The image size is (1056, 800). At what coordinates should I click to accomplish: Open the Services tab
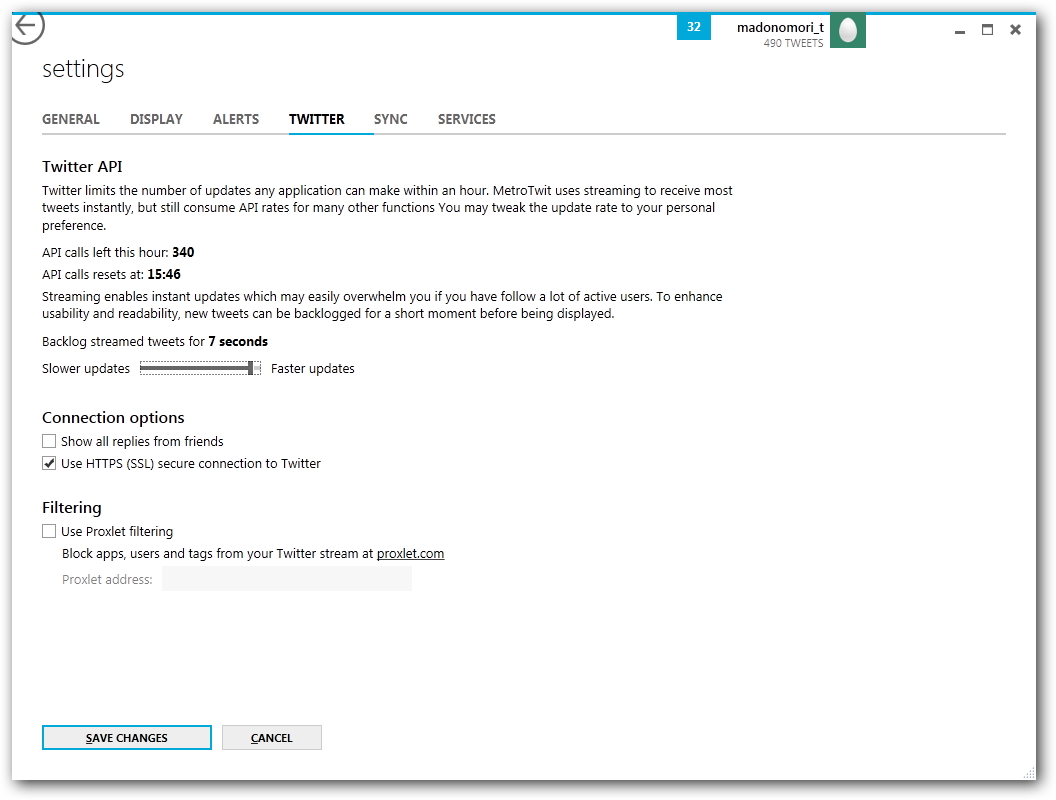[x=467, y=119]
